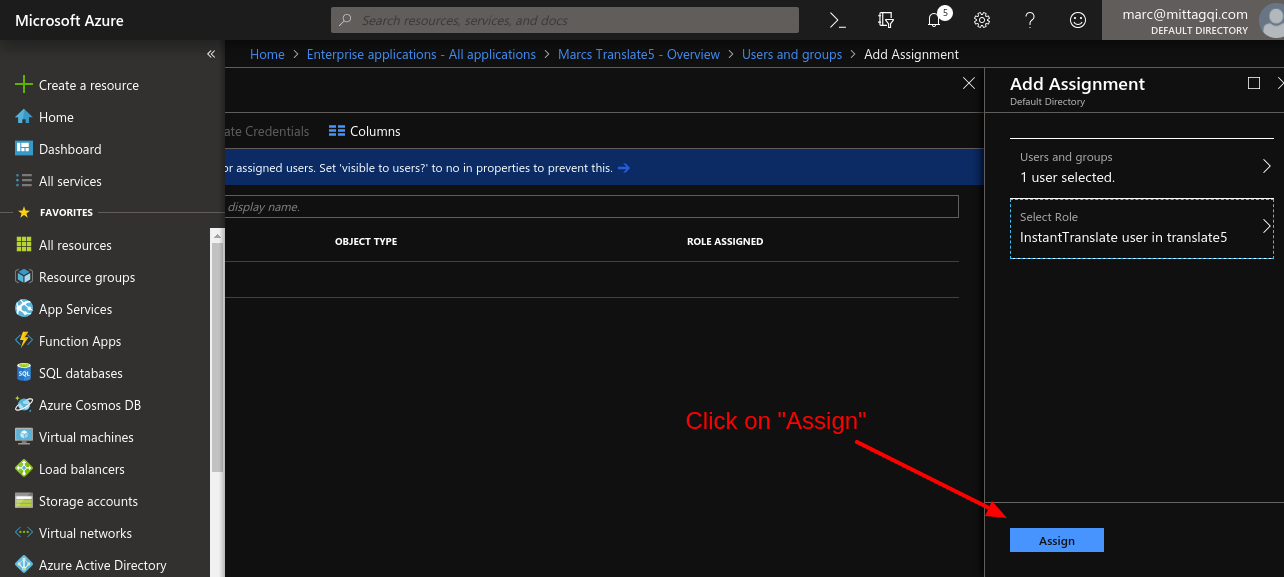The width and height of the screenshot is (1284, 577).
Task: Click the feedback smiley icon
Action: [x=1078, y=20]
